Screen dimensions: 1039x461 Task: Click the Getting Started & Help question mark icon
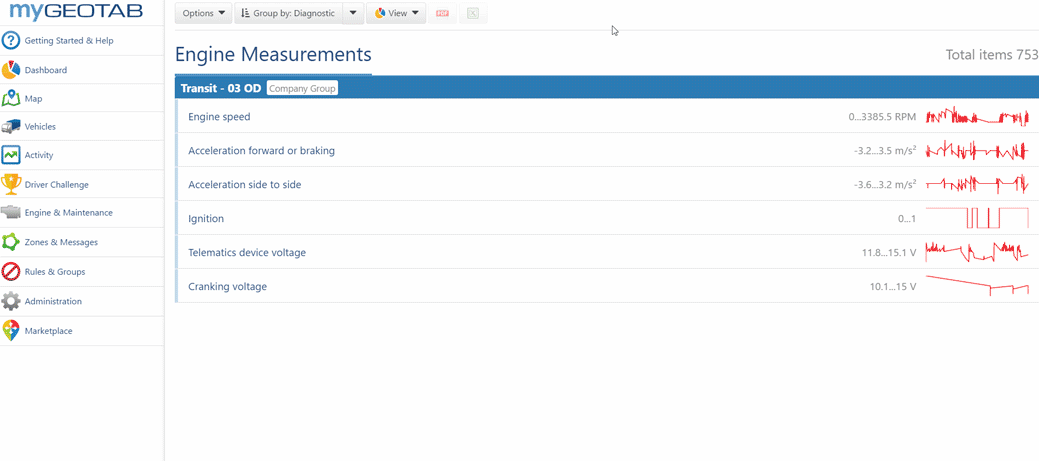[x=11, y=41]
